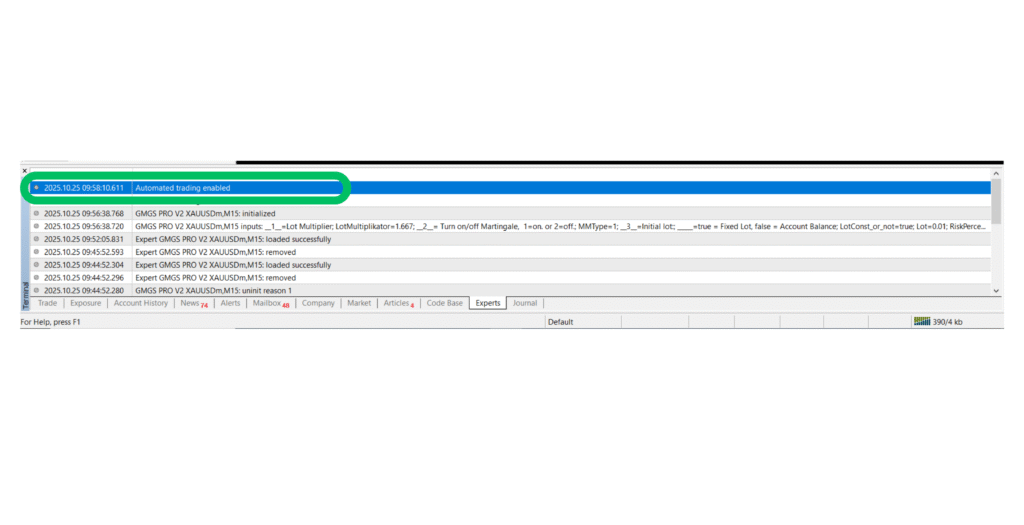Screen dimensions: 1024x525
Task: Open the Account History tab
Action: [x=140, y=303]
